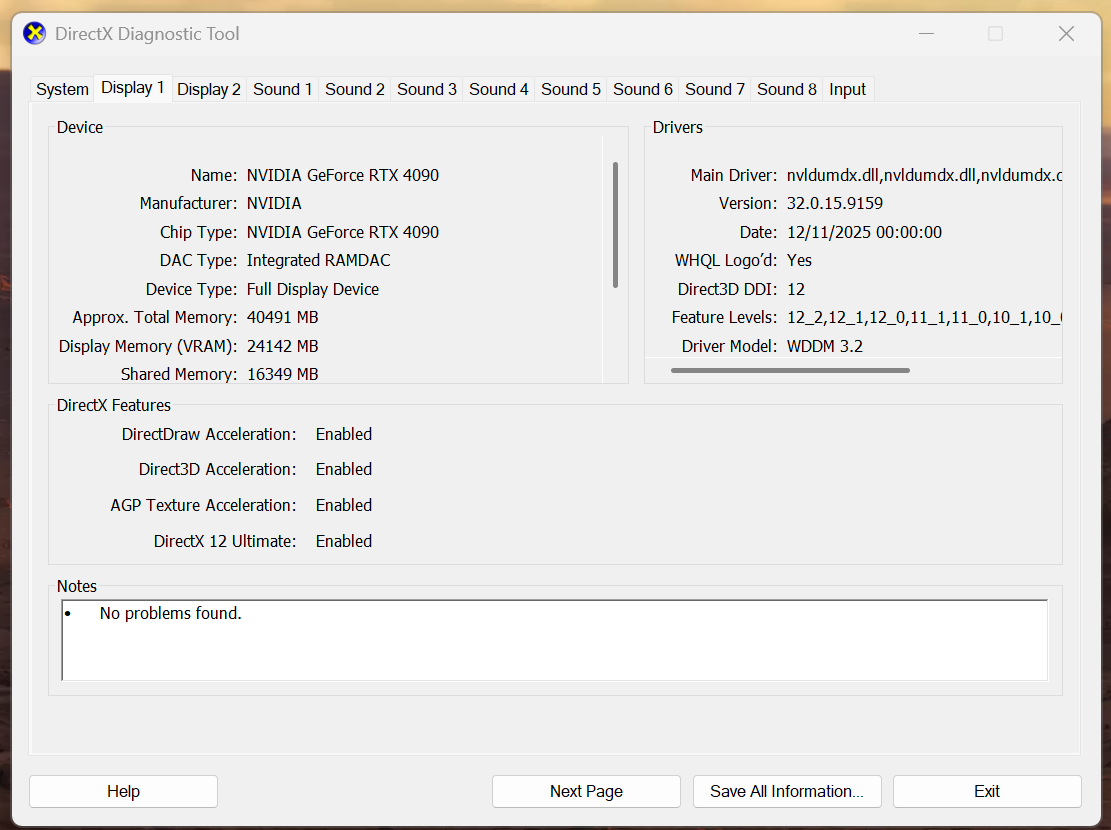The width and height of the screenshot is (1111, 830).
Task: Switch to Sound 4 tab
Action: [498, 89]
